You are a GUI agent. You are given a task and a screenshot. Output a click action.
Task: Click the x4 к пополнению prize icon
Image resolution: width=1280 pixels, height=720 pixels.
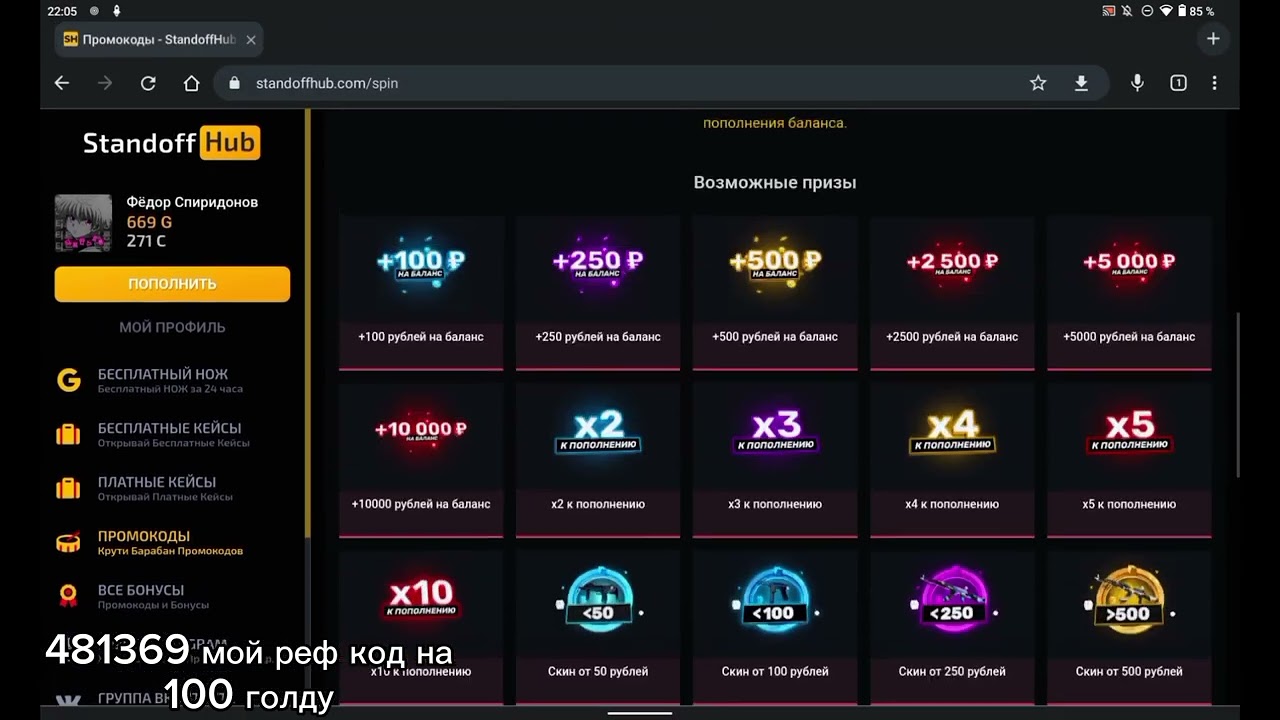pos(952,431)
